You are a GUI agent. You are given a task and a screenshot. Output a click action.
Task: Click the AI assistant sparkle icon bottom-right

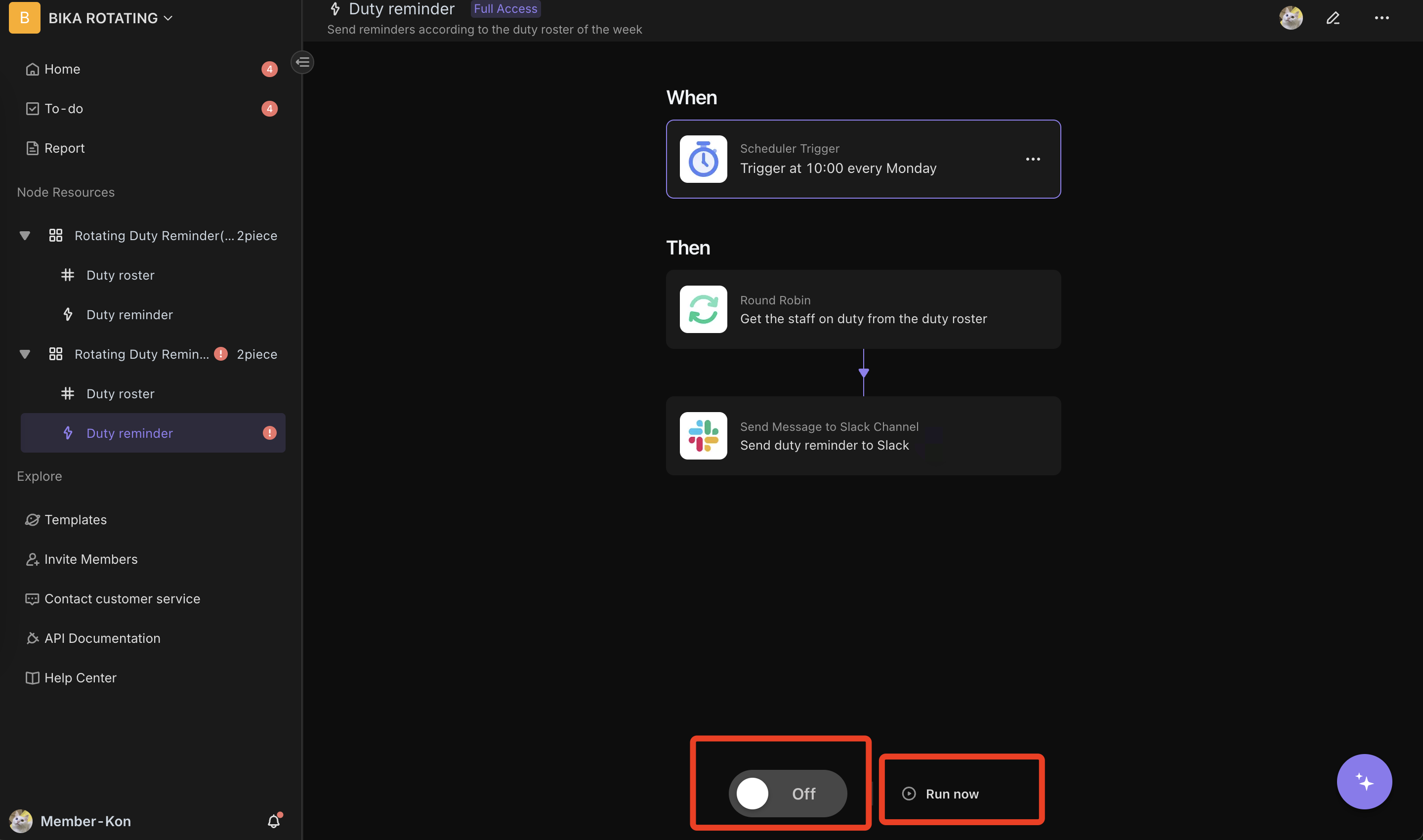coord(1364,781)
